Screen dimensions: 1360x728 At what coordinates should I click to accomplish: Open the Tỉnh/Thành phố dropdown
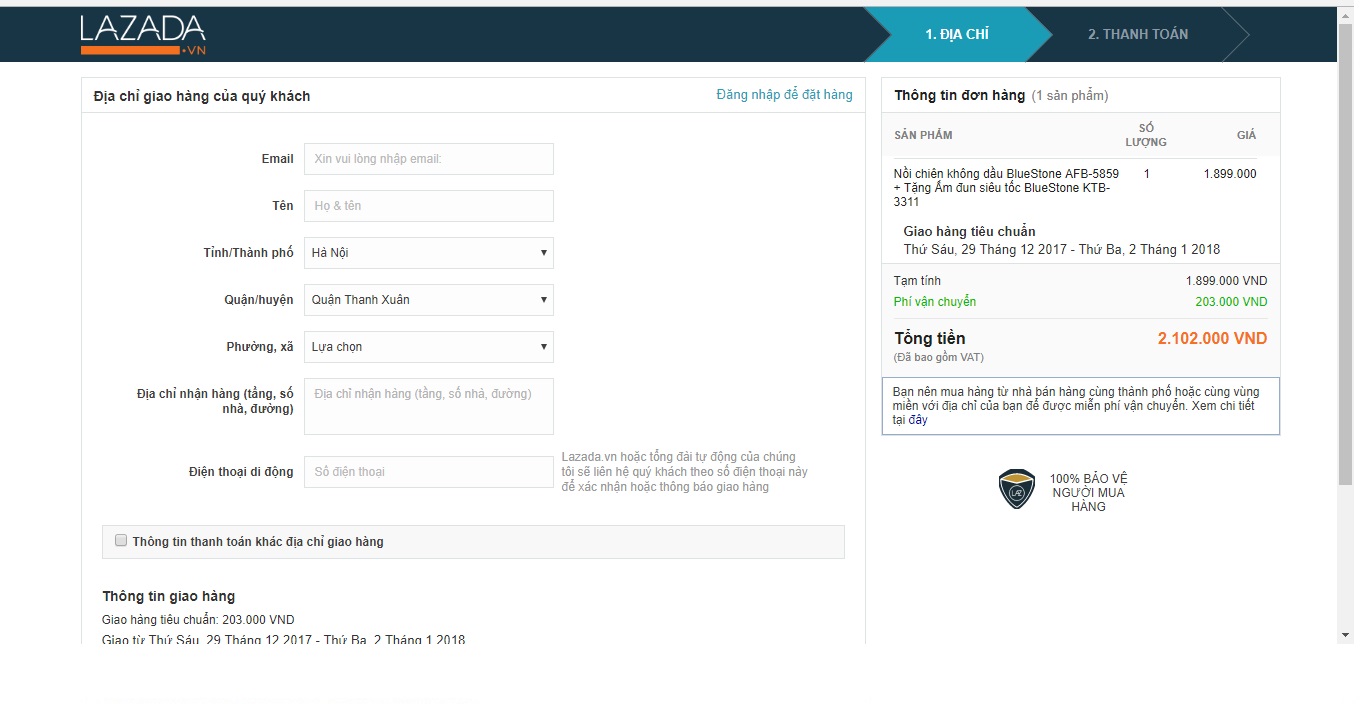pyautogui.click(x=428, y=253)
